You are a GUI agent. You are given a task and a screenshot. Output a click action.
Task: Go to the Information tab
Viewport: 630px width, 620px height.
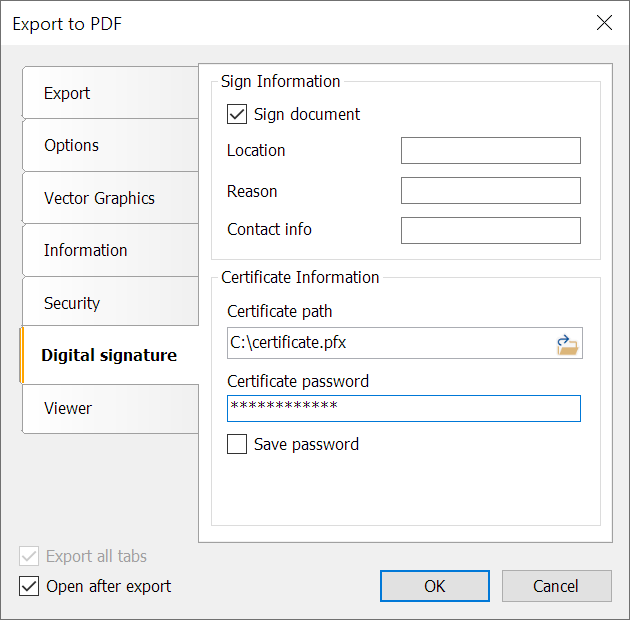(x=110, y=250)
